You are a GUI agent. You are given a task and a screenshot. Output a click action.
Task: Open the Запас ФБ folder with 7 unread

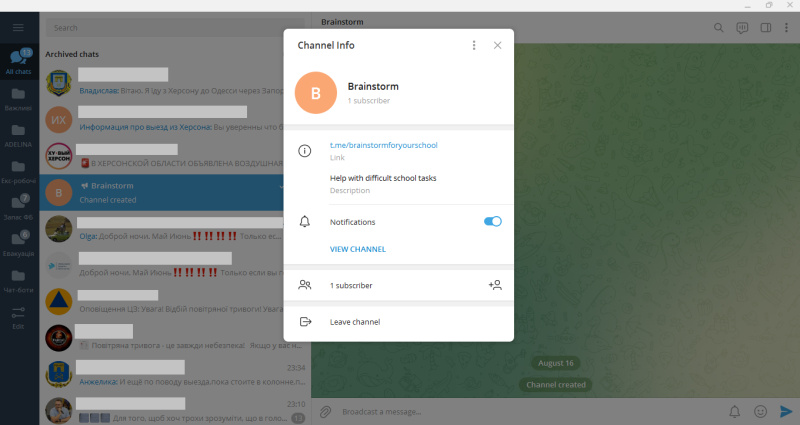point(18,208)
